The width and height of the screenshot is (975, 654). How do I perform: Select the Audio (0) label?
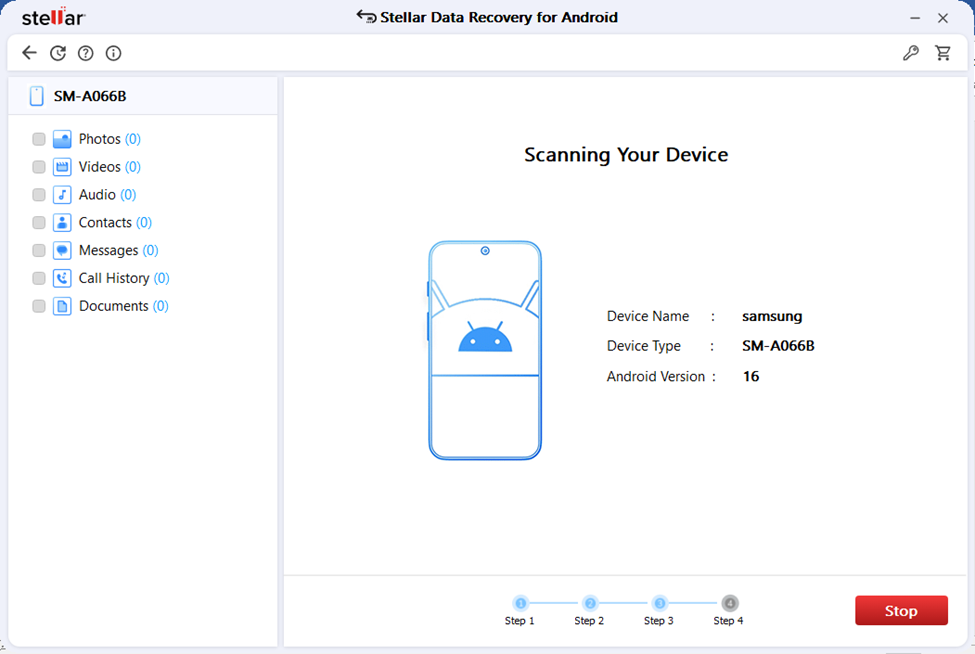107,195
